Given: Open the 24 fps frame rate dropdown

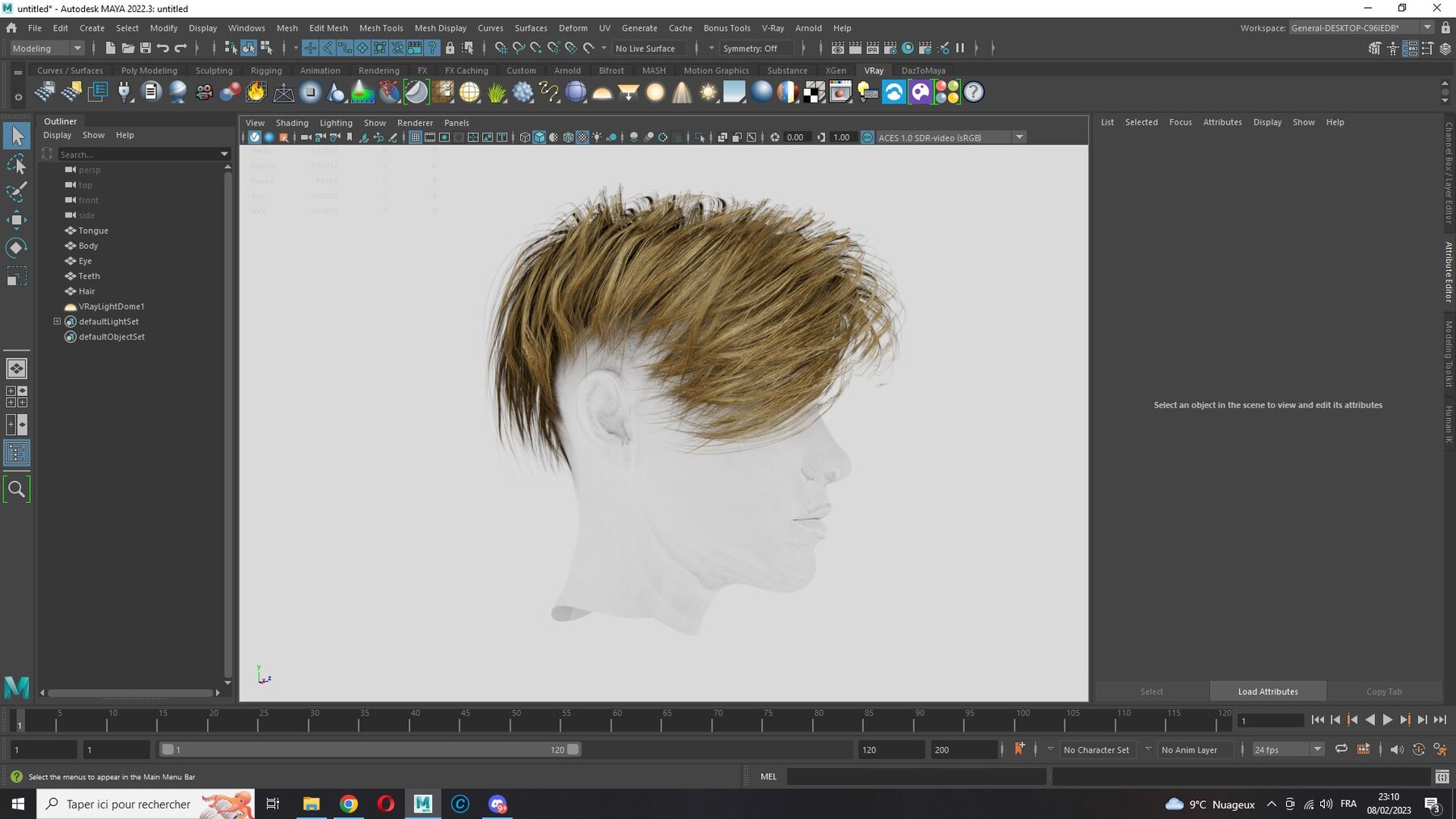Looking at the screenshot, I should (x=1287, y=749).
